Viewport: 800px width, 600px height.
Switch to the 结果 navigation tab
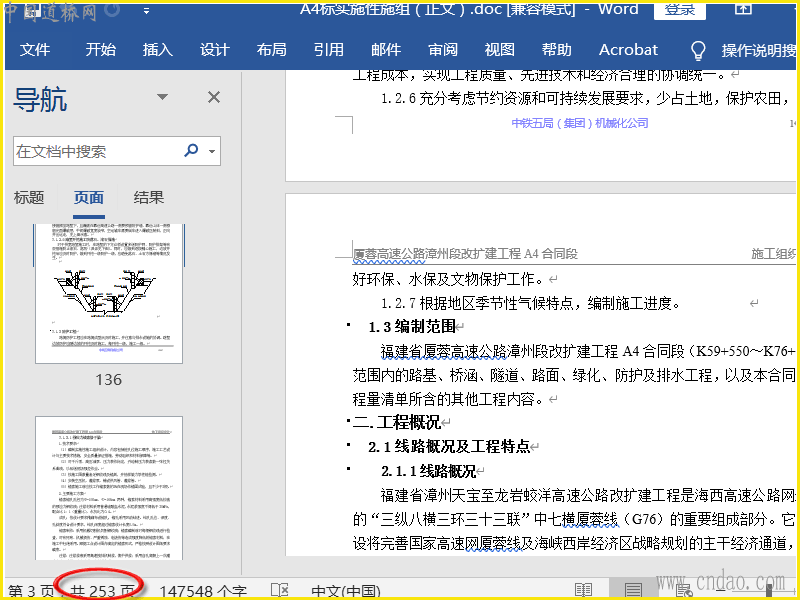coord(148,198)
